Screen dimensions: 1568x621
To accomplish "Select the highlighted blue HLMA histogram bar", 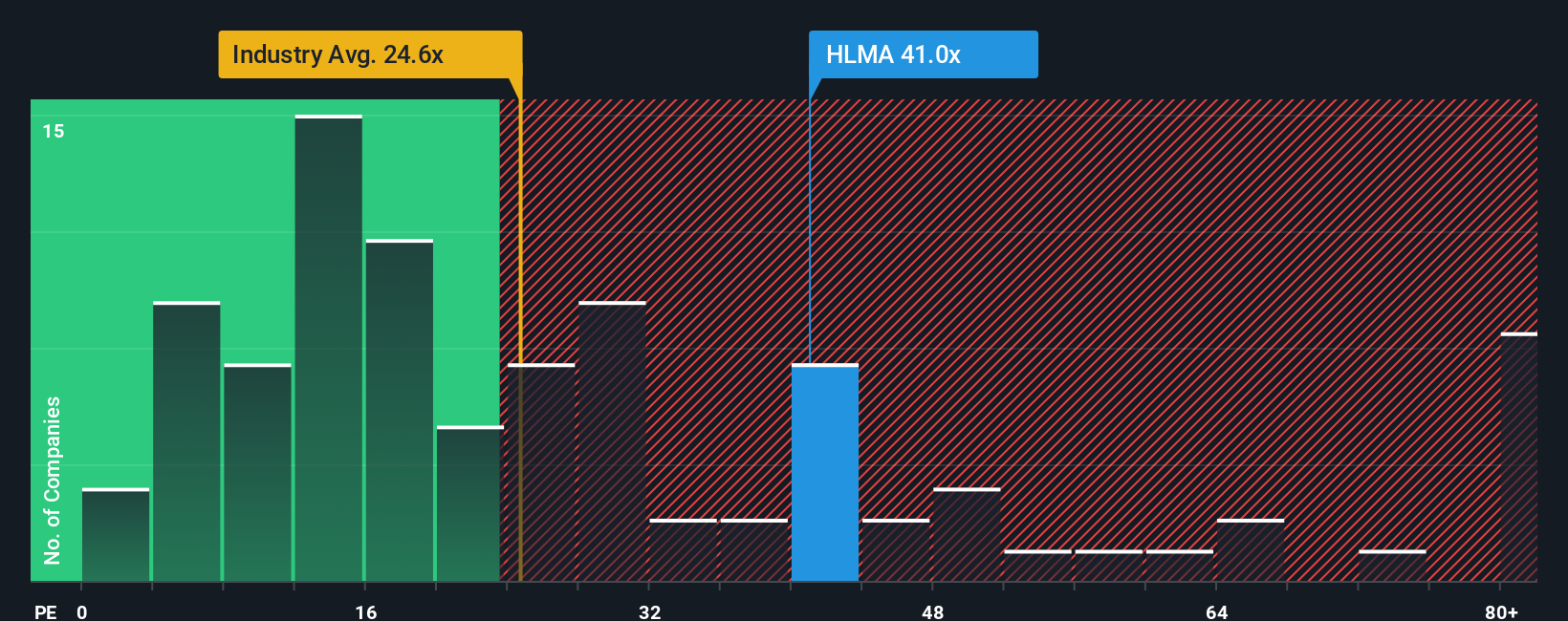I will [x=825, y=472].
